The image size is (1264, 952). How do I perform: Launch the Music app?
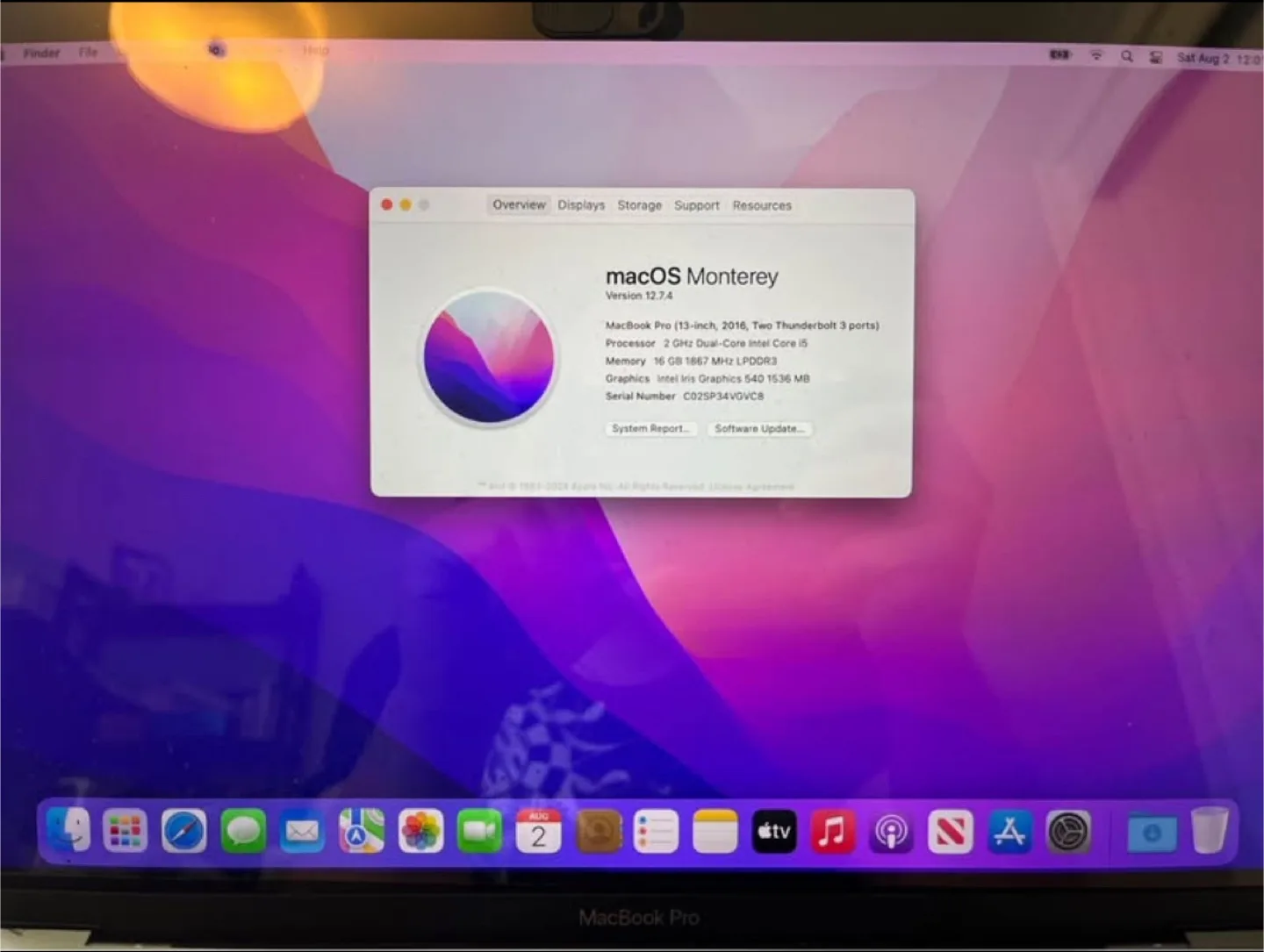pyautogui.click(x=833, y=832)
